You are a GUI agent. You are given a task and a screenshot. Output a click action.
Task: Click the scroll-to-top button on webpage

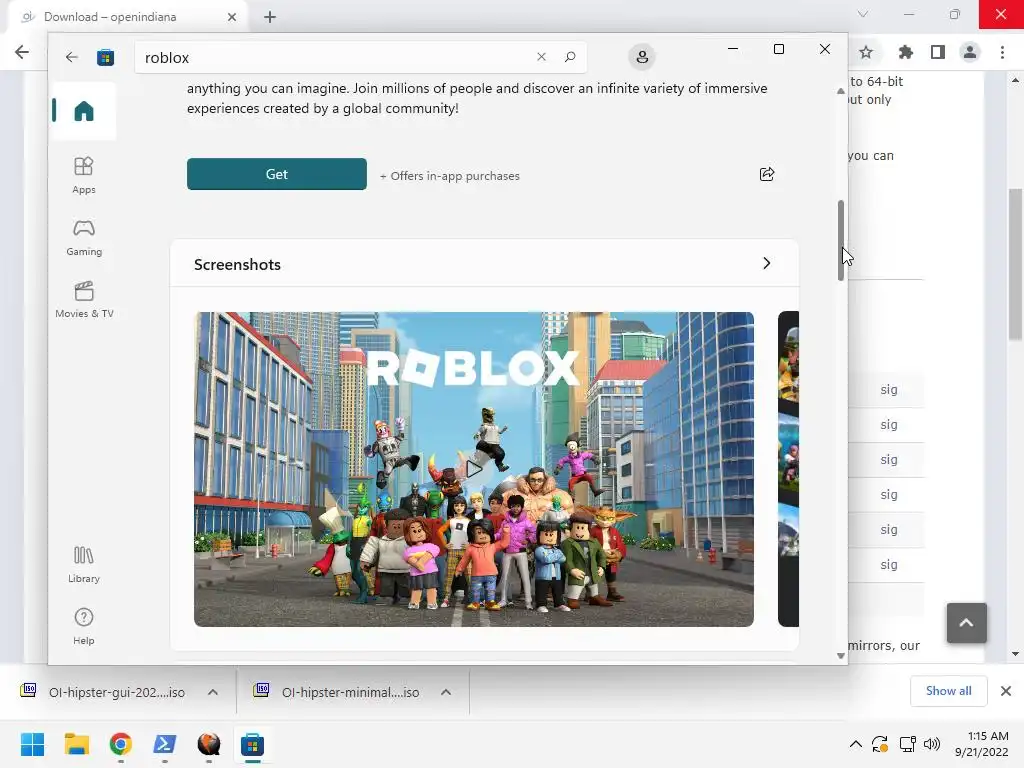tap(967, 622)
